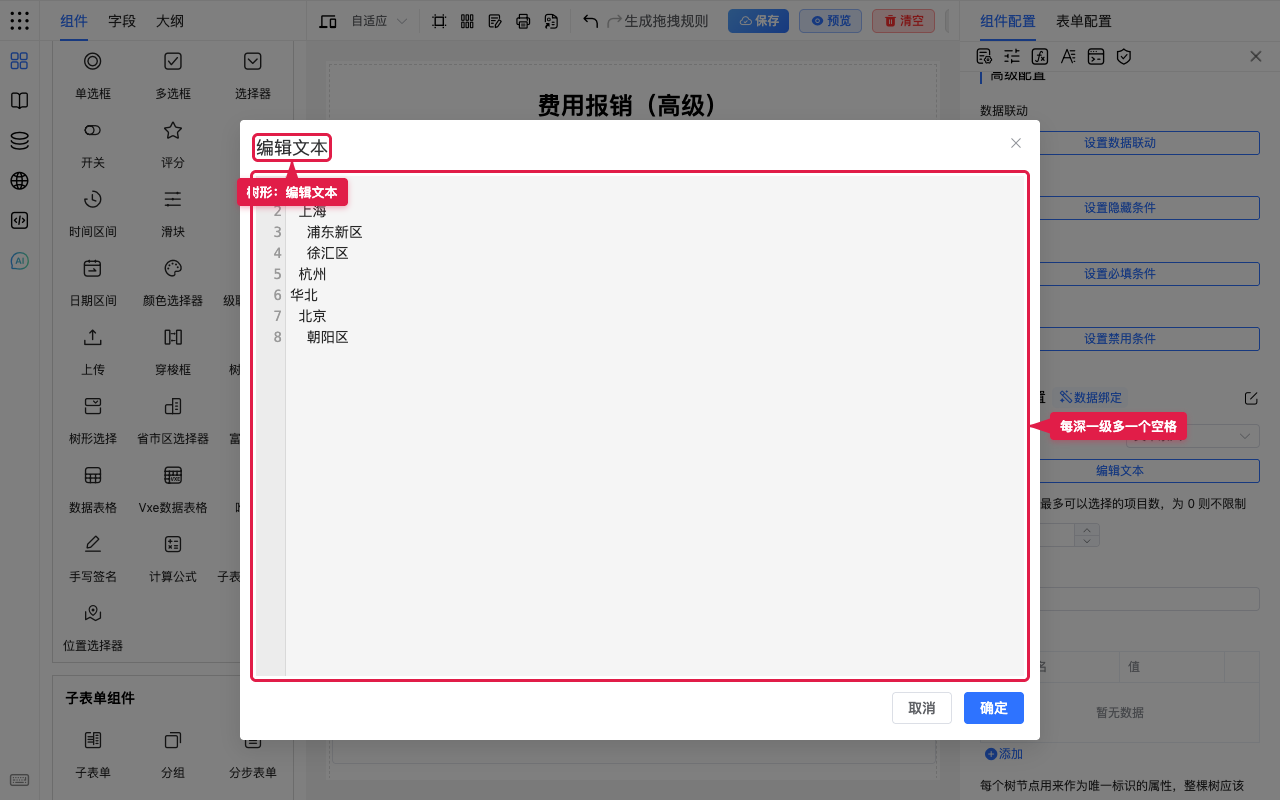Image resolution: width=1280 pixels, height=800 pixels.
Task: Click the device layout icon in toolbar
Action: [x=328, y=21]
